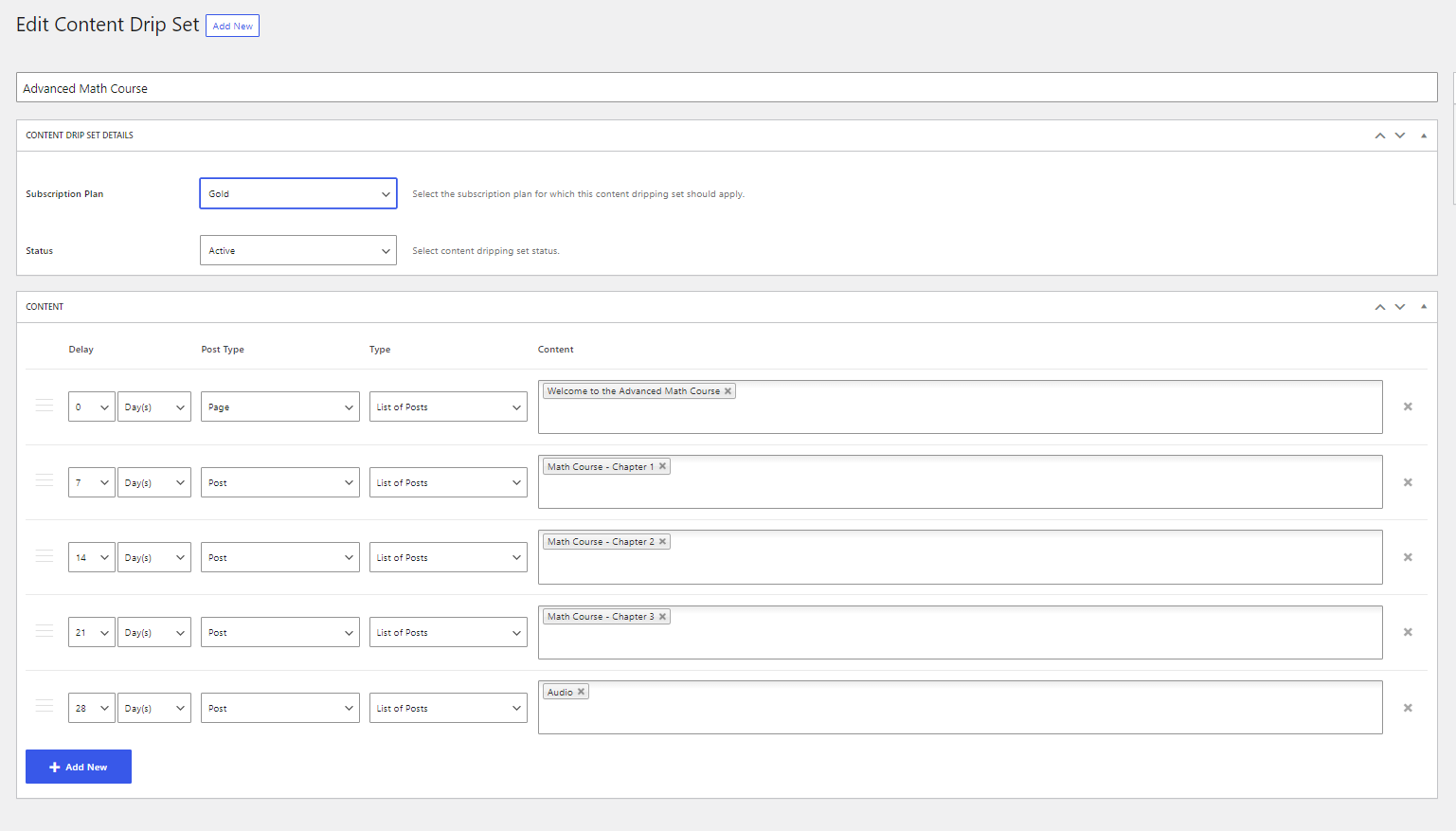Click the Post Type column header

tap(223, 350)
